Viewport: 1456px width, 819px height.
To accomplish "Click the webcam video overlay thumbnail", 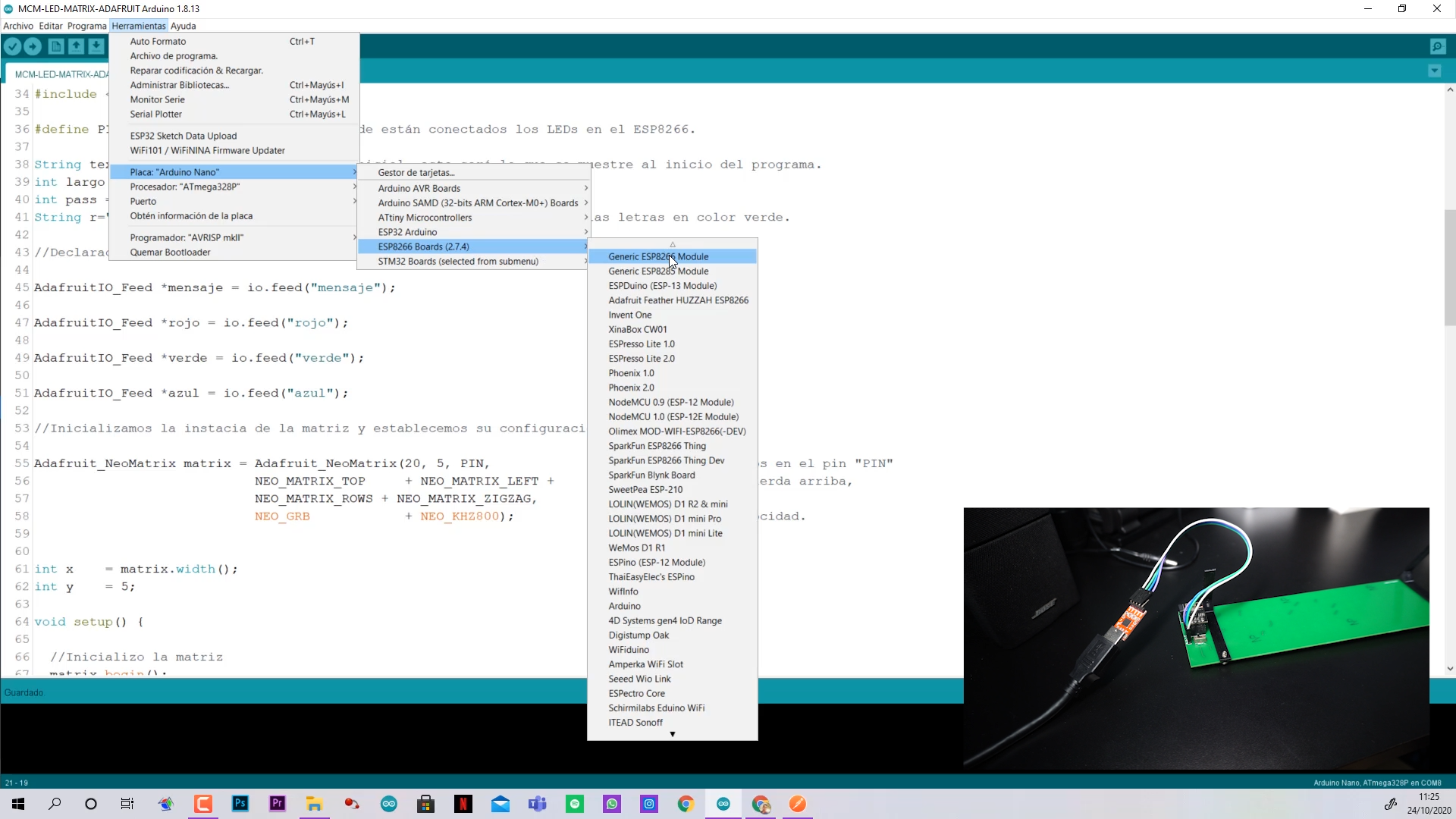I will [1196, 639].
